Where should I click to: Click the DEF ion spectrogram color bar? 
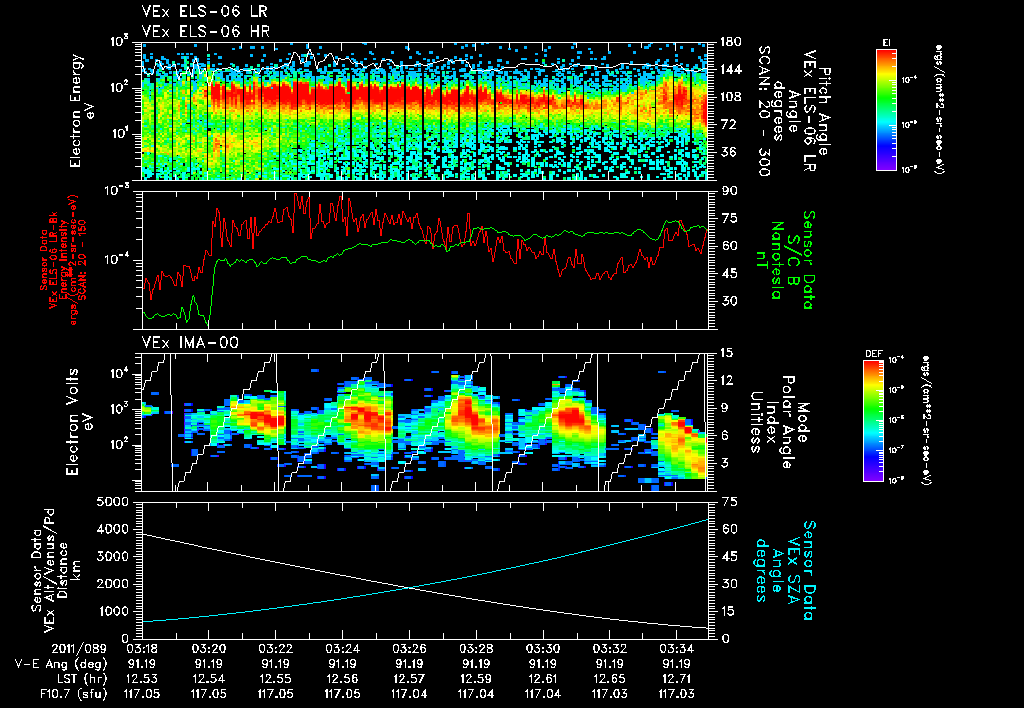pos(874,421)
